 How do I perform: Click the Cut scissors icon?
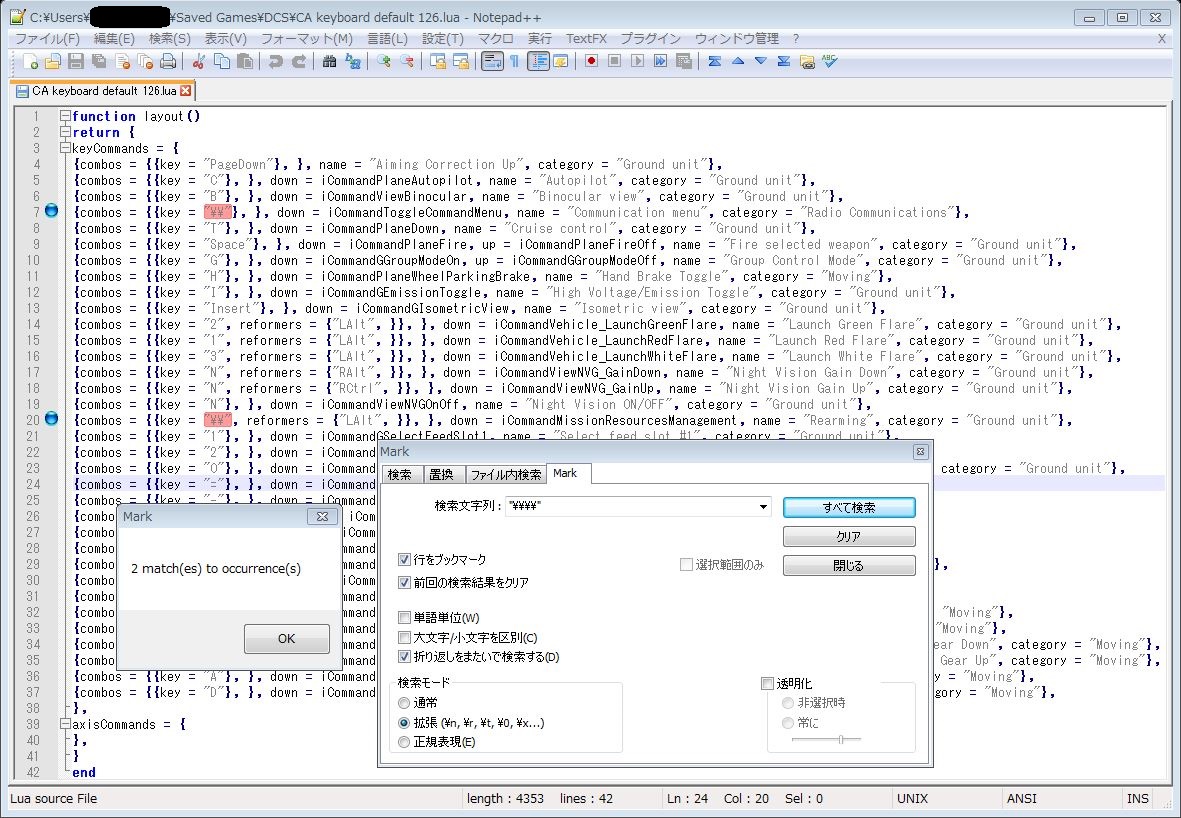click(199, 62)
